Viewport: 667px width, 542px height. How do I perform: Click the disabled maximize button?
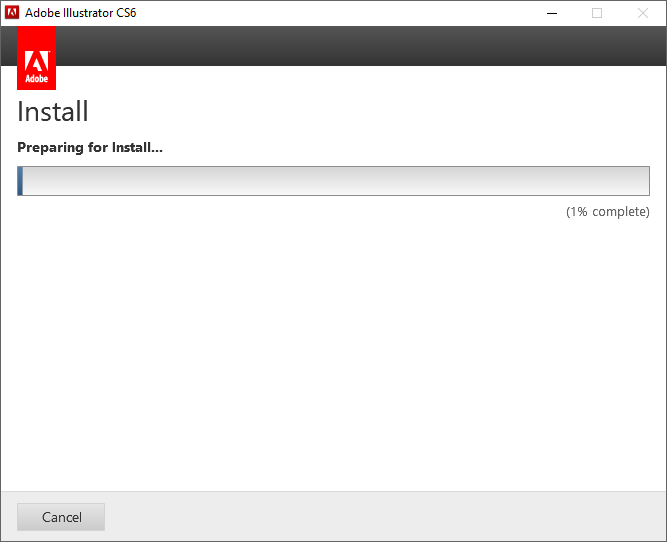[597, 13]
